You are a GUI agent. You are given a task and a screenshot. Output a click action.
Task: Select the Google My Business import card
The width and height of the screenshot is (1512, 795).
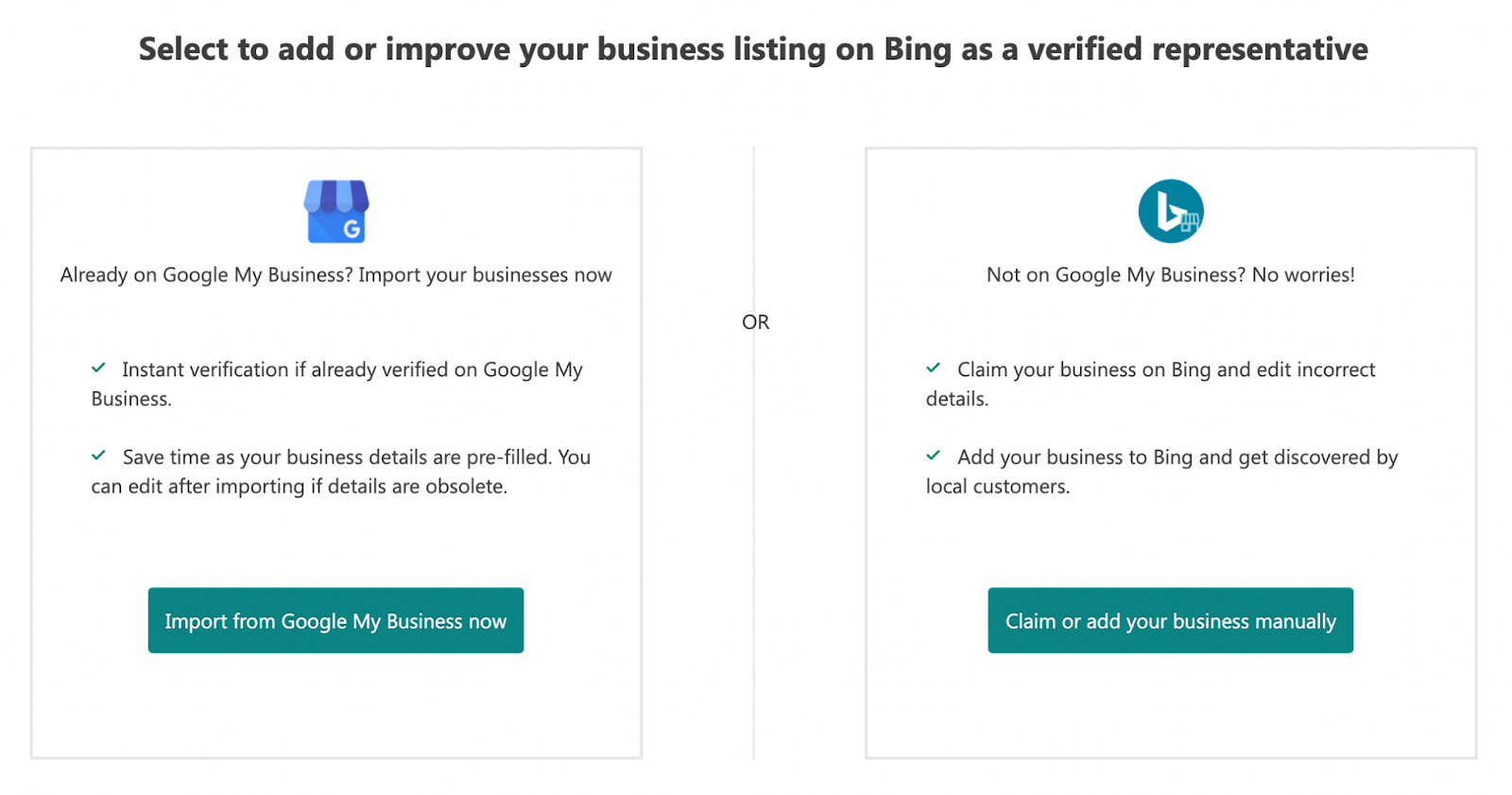[x=335, y=452]
